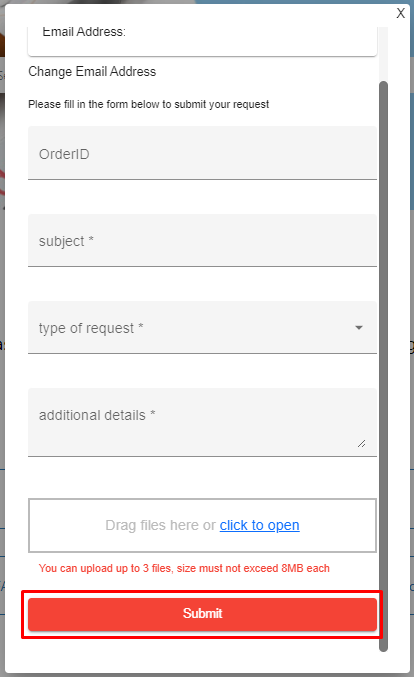Click the scrollbar track above the thumb
The image size is (414, 677).
point(383,54)
